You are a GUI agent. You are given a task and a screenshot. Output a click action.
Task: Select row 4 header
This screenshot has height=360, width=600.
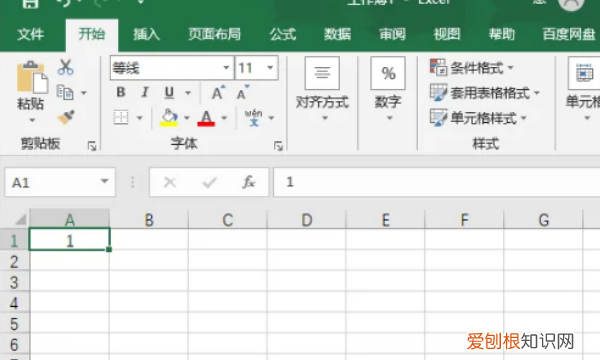point(14,303)
